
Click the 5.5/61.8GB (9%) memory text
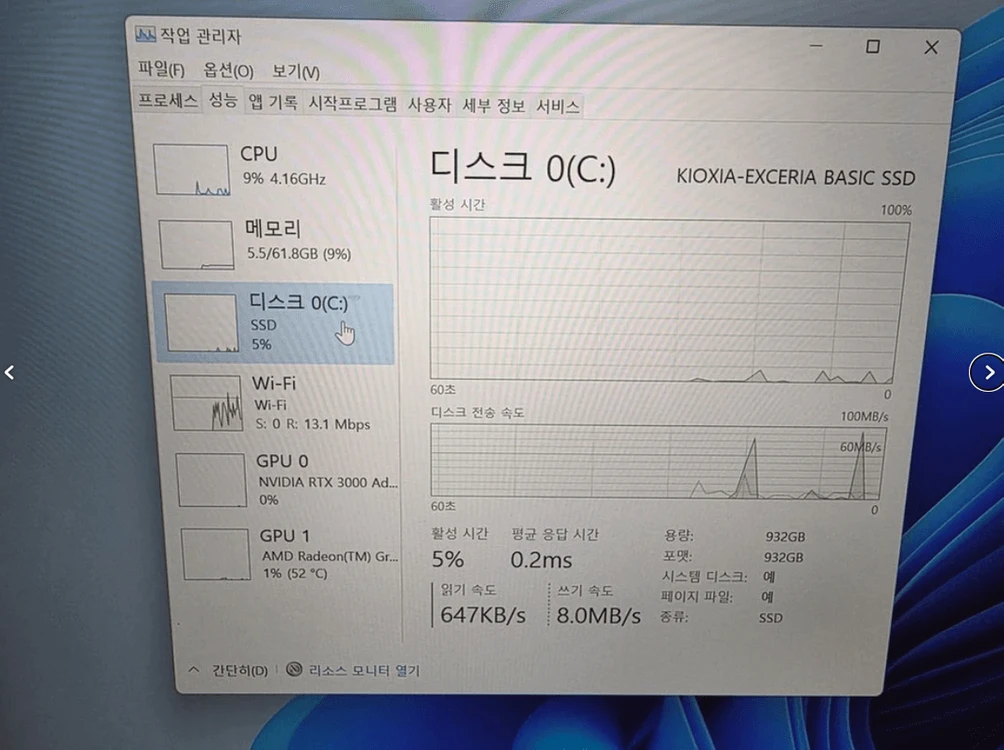299,254
